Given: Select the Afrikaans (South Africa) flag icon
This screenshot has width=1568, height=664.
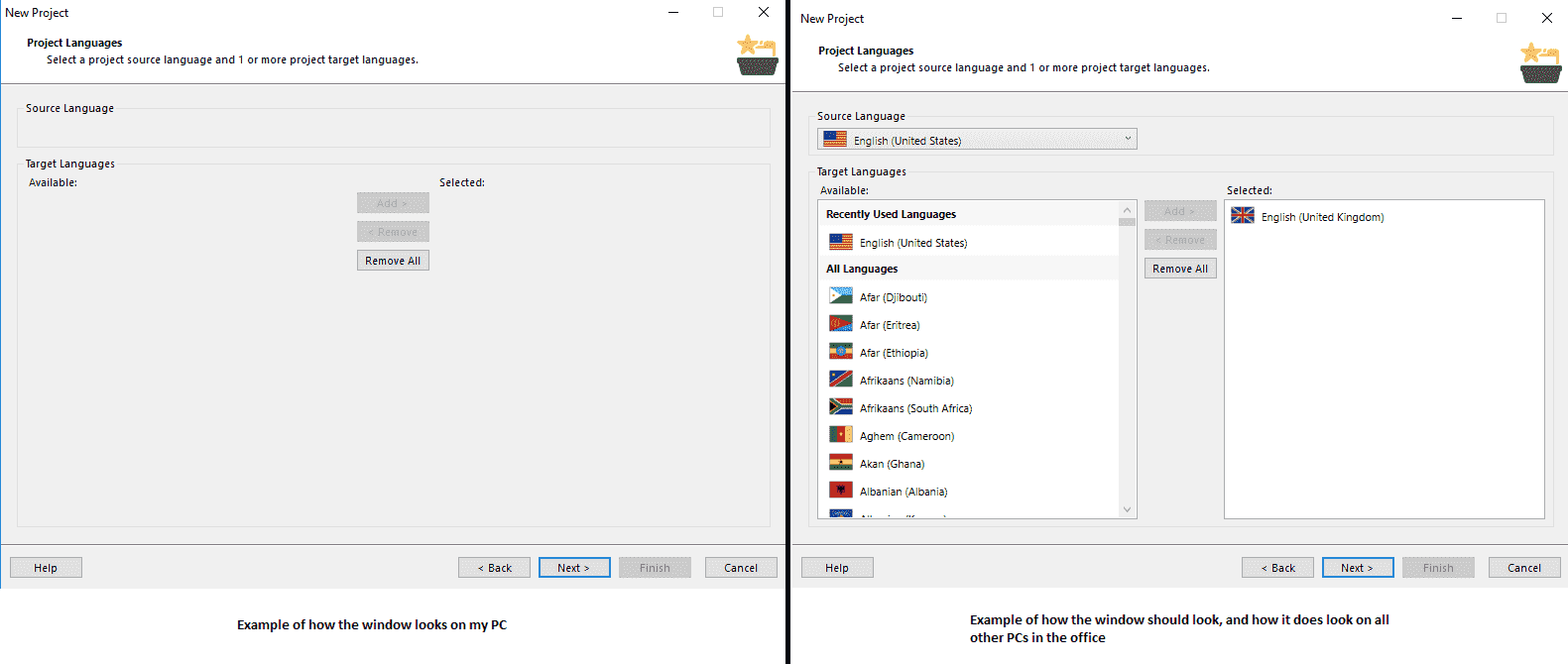Looking at the screenshot, I should click(841, 407).
